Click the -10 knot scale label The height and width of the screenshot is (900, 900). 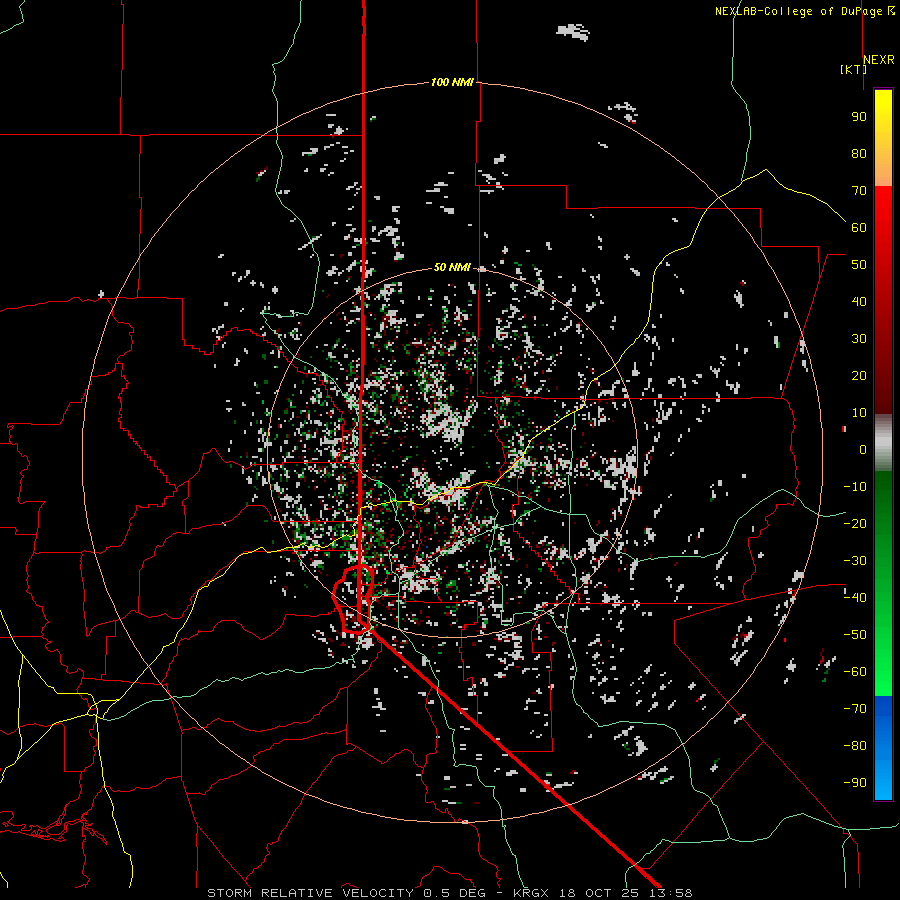click(855, 487)
